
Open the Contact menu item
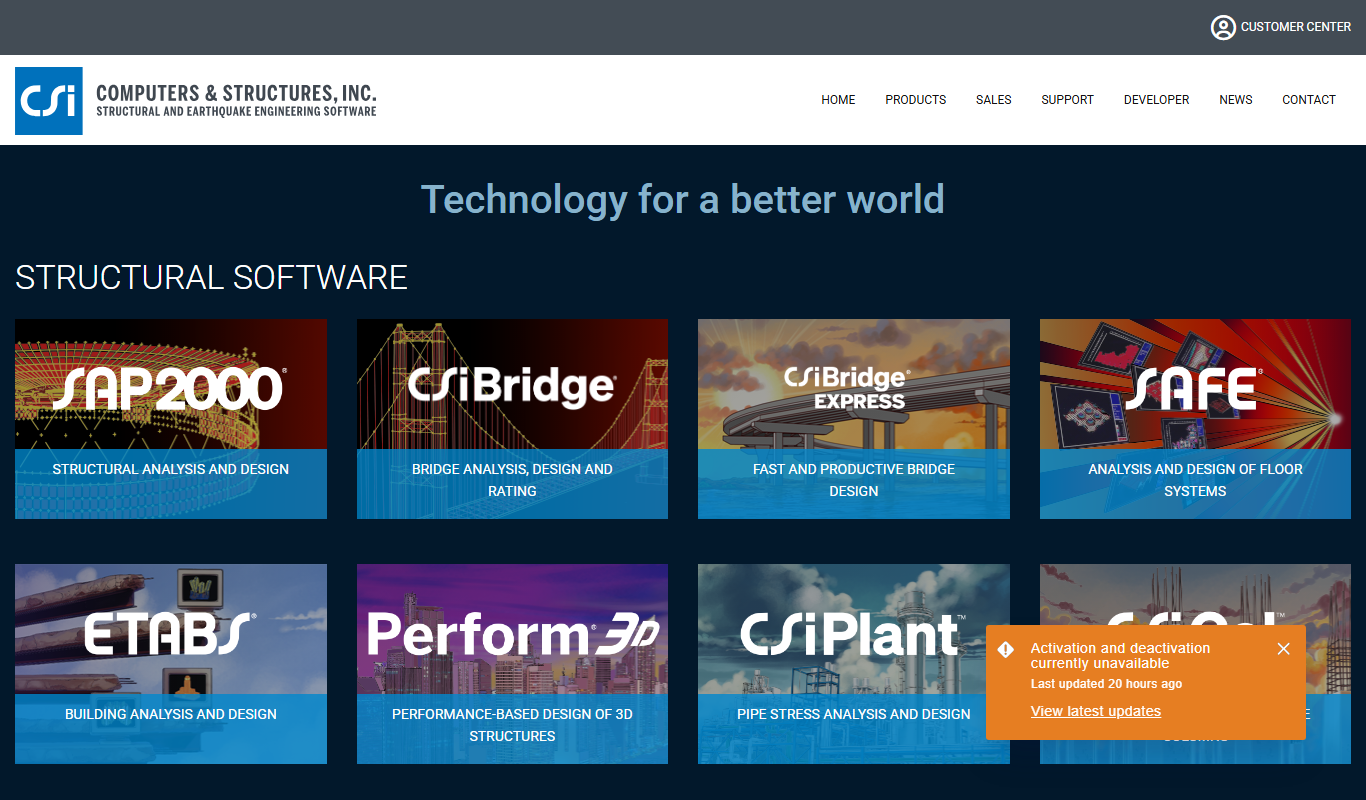click(x=1309, y=100)
